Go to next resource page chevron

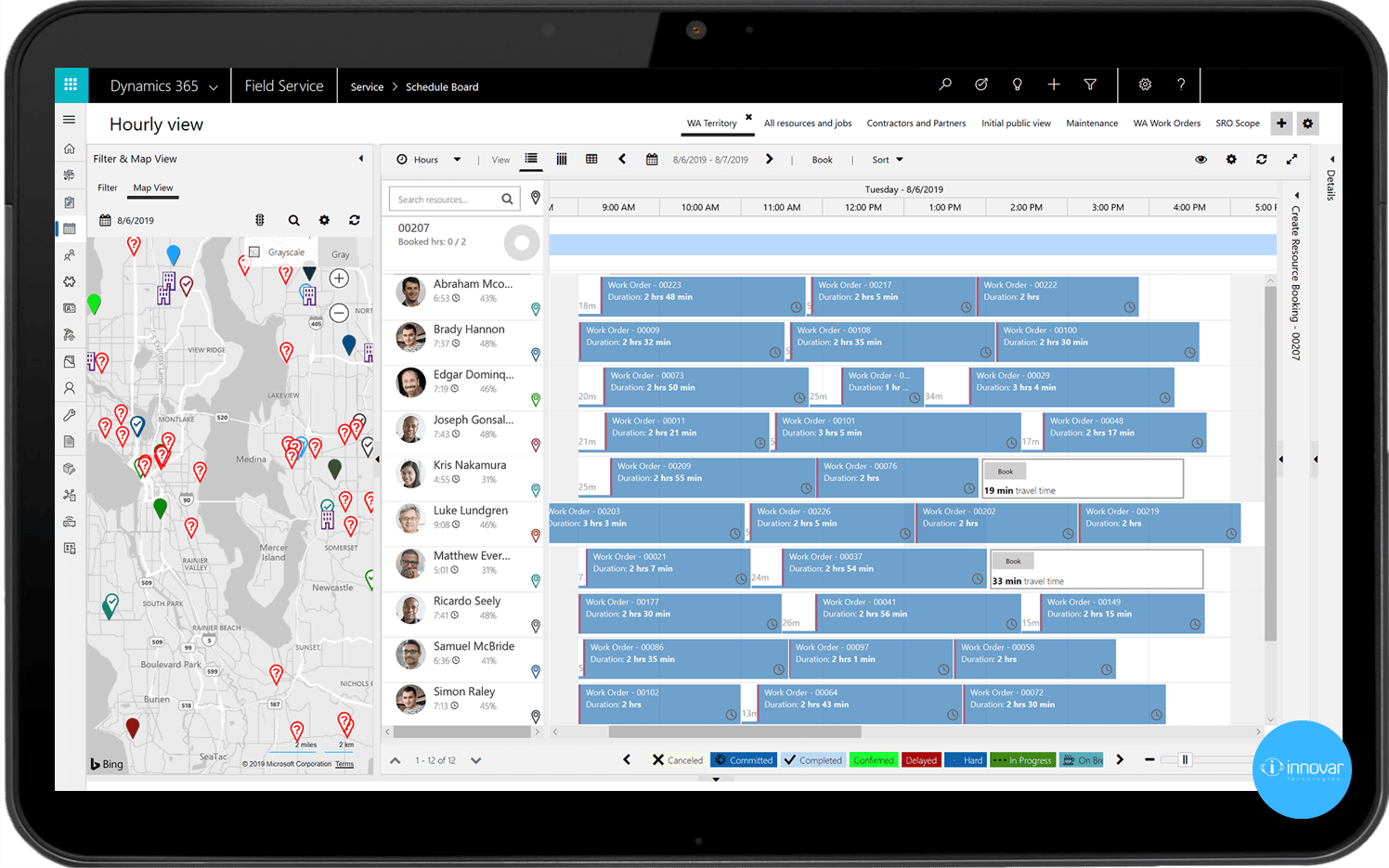pyautogui.click(x=476, y=759)
